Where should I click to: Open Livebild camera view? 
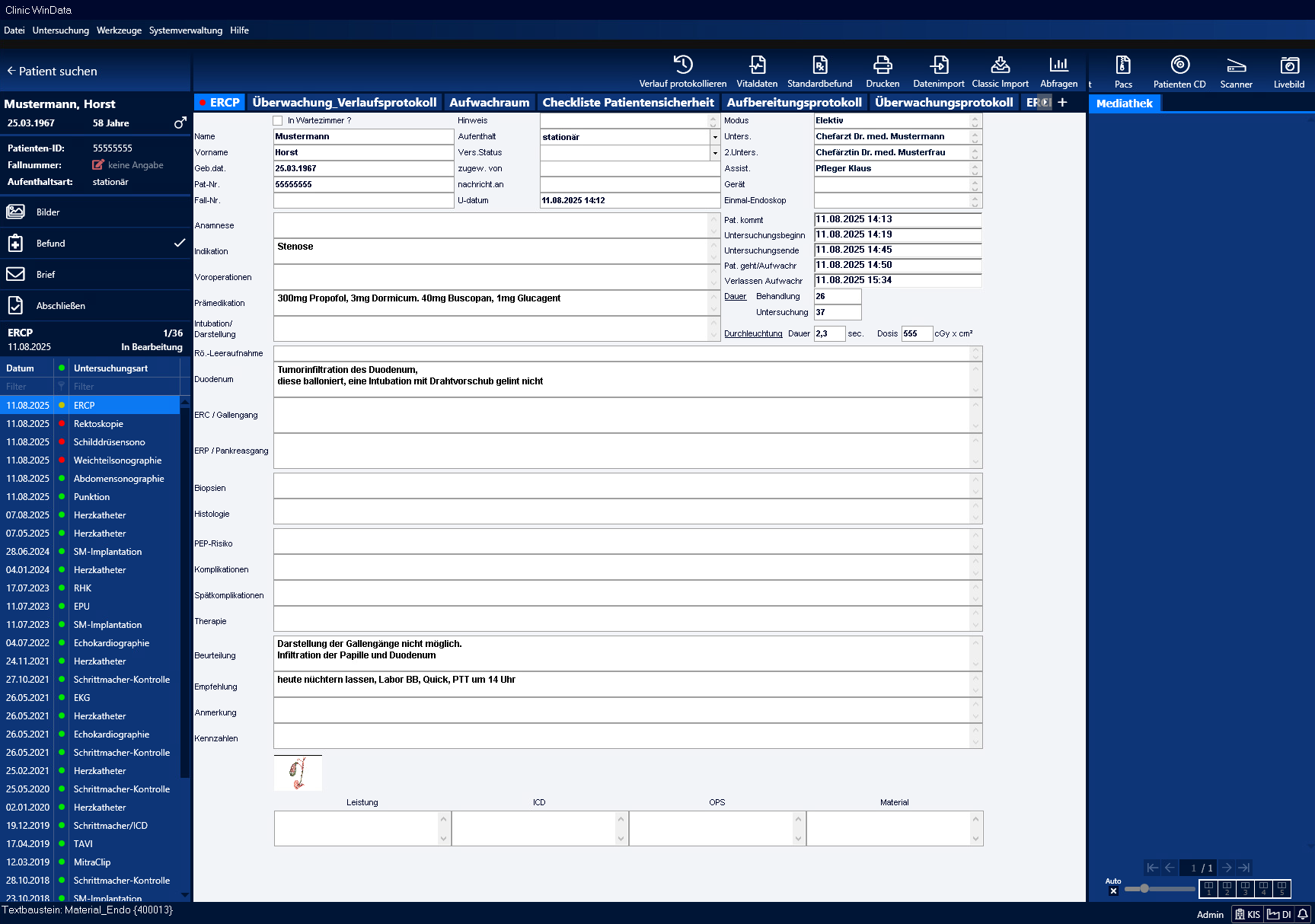pos(1288,72)
